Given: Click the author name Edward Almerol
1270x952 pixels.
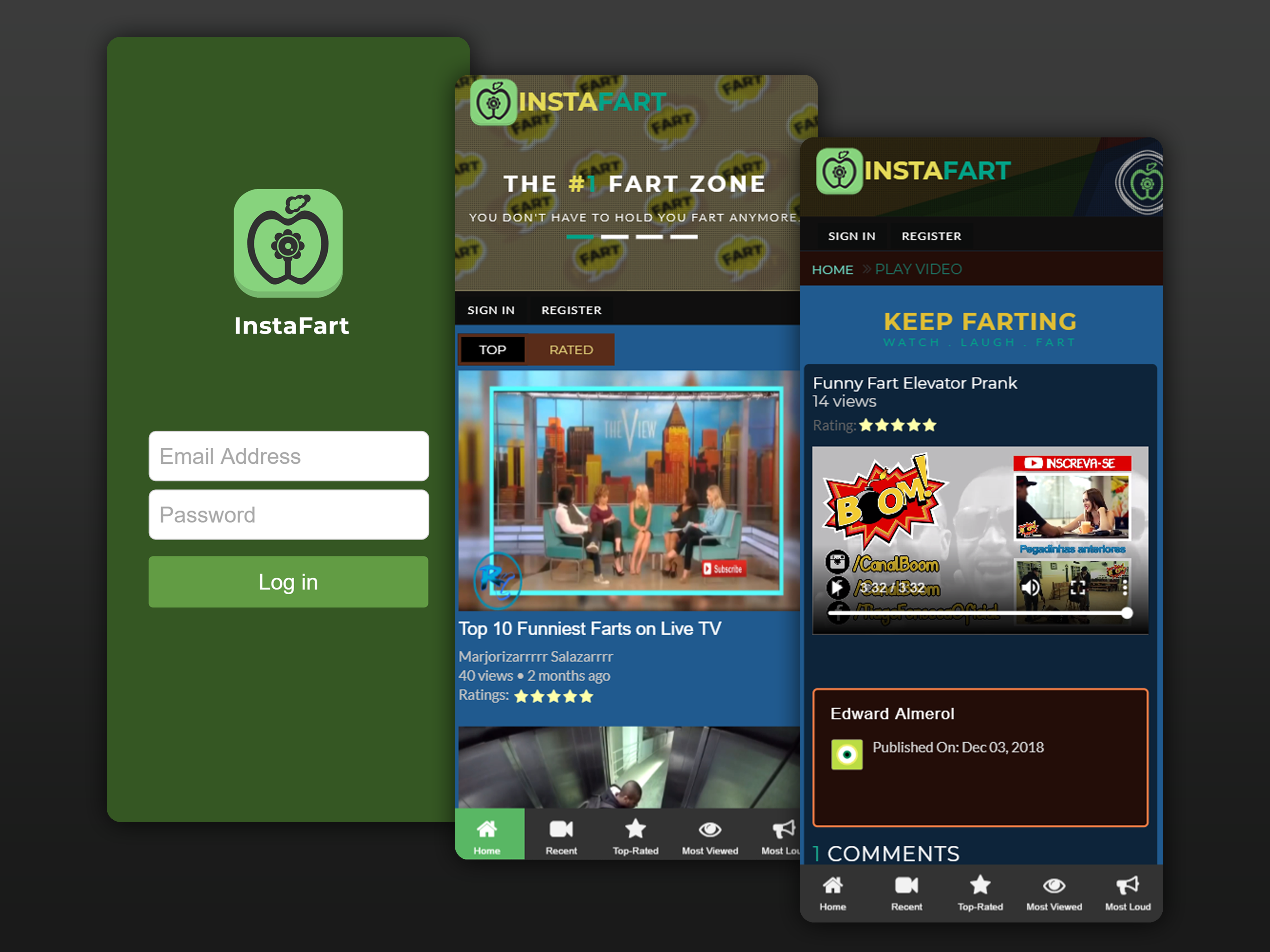Looking at the screenshot, I should coord(892,713).
